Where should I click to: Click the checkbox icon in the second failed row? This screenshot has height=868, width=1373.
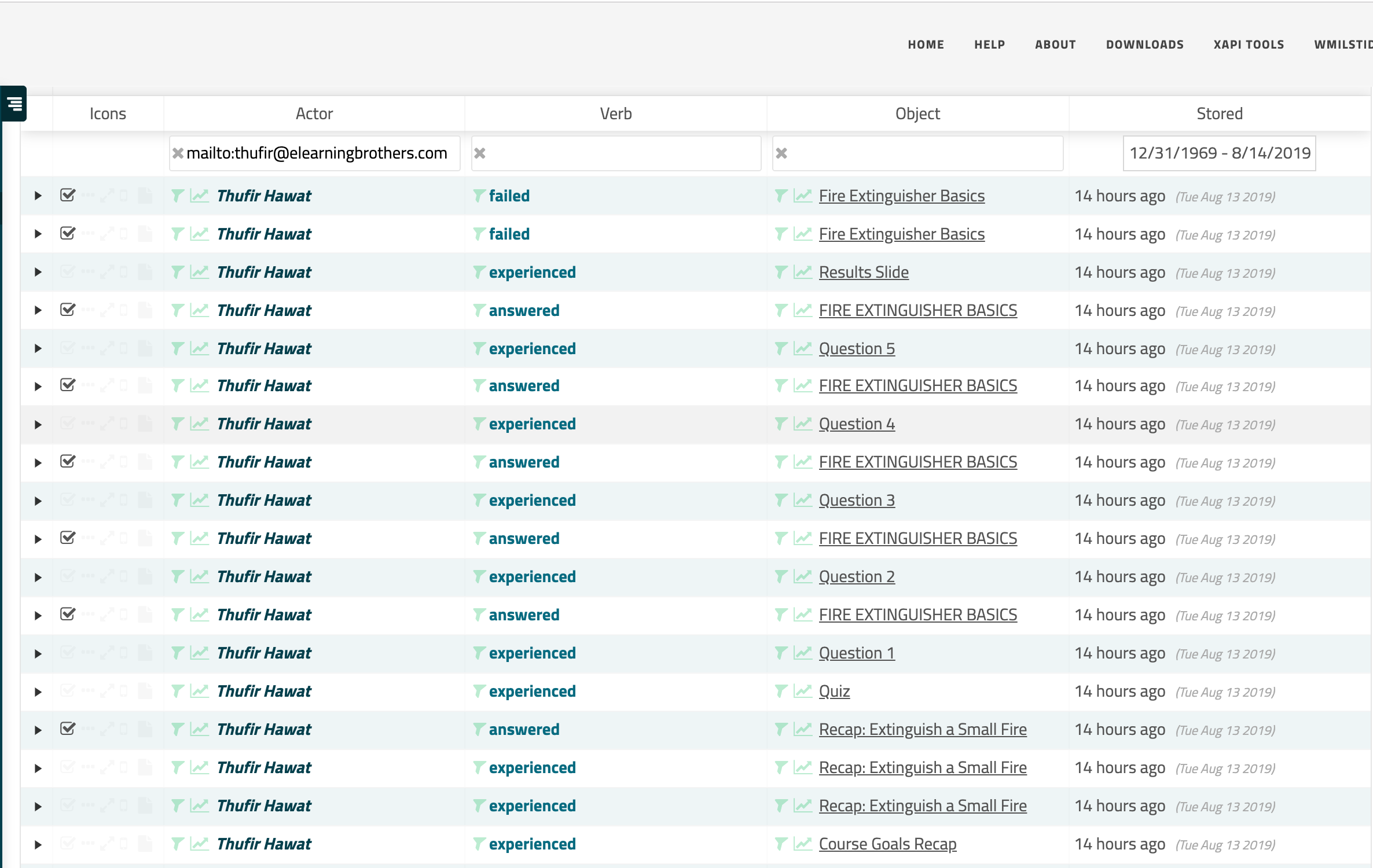click(68, 233)
